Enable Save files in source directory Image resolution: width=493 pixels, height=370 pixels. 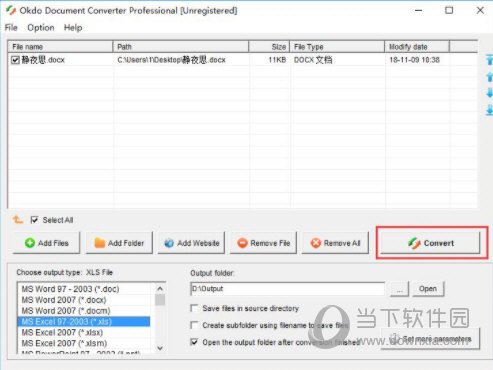(x=194, y=308)
